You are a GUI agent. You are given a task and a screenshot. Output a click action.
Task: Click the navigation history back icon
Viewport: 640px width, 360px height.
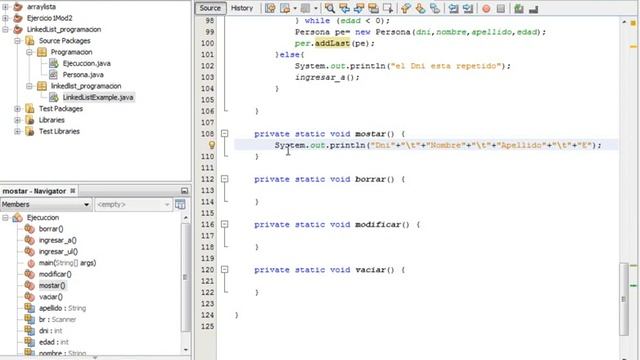pos(285,8)
